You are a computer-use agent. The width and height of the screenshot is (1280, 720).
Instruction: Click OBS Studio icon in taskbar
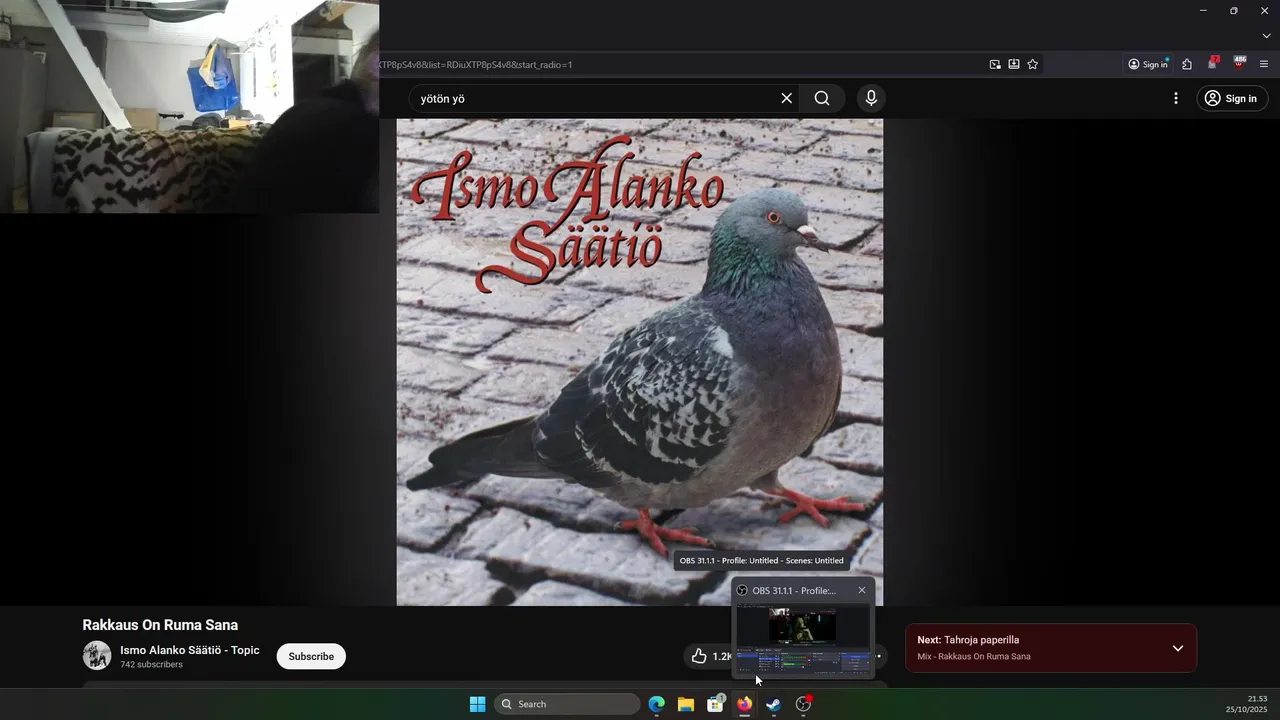[x=803, y=704]
